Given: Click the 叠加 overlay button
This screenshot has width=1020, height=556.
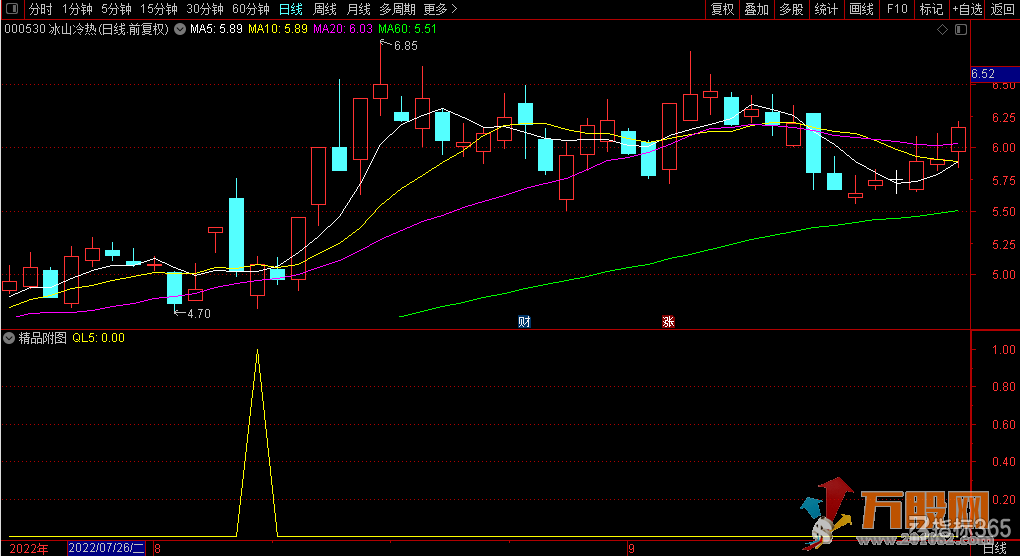Looking at the screenshot, I should click(x=757, y=9).
